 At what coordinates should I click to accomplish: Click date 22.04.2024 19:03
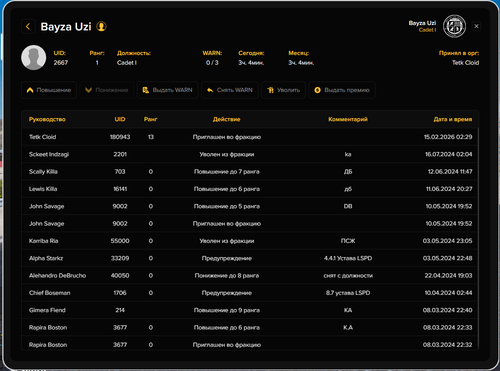pos(448,276)
